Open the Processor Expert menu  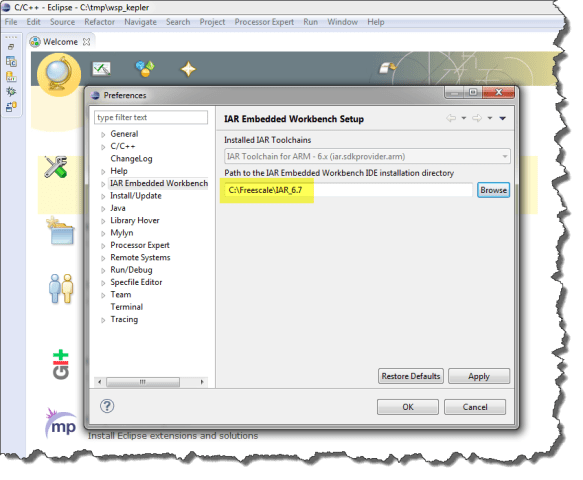pyautogui.click(x=264, y=22)
